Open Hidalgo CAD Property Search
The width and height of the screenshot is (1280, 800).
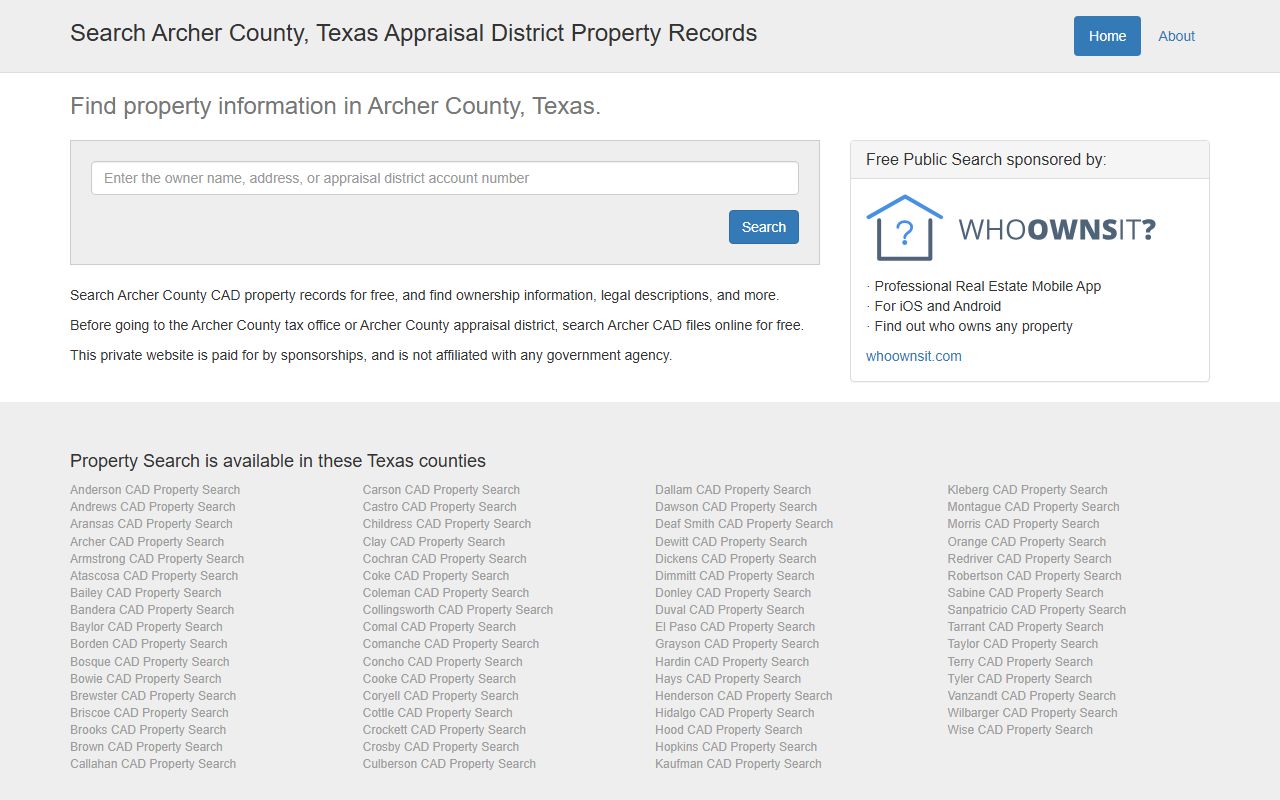coord(735,713)
